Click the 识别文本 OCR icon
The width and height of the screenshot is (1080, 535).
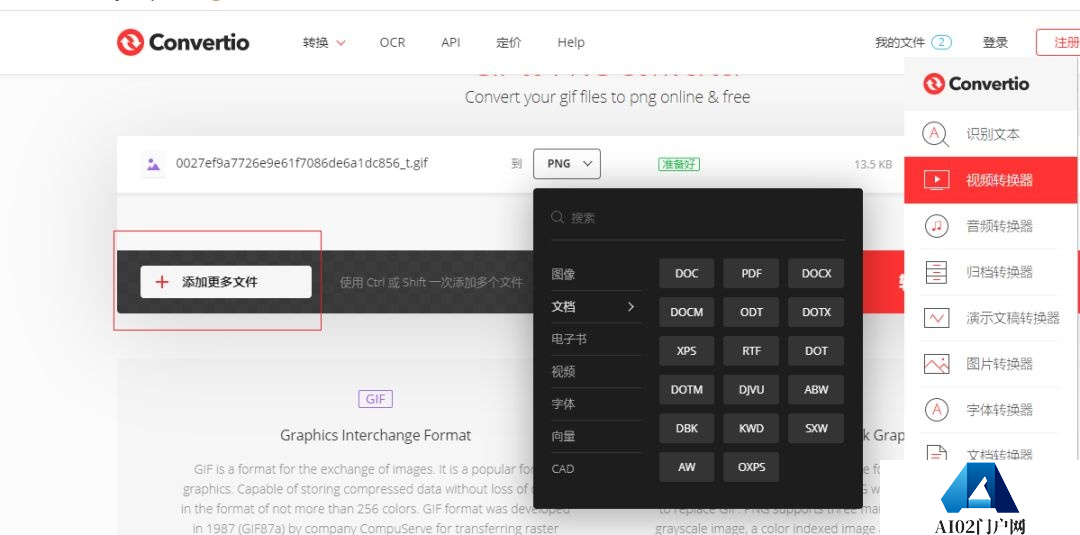tap(935, 134)
